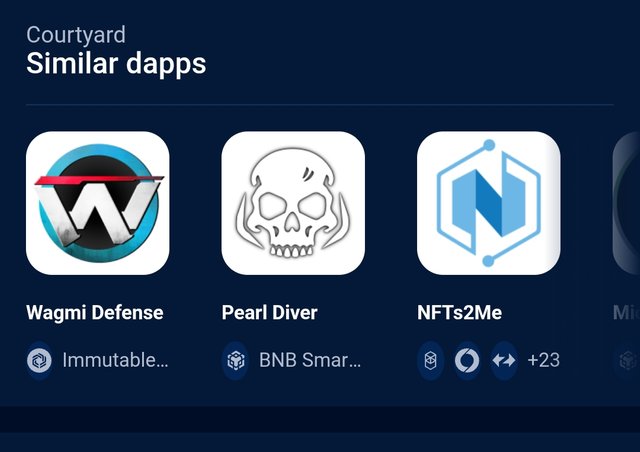This screenshot has height=452, width=640.
Task: Click the circular swirl chain icon under NFTs2Me
Action: pyautogui.click(x=467, y=360)
